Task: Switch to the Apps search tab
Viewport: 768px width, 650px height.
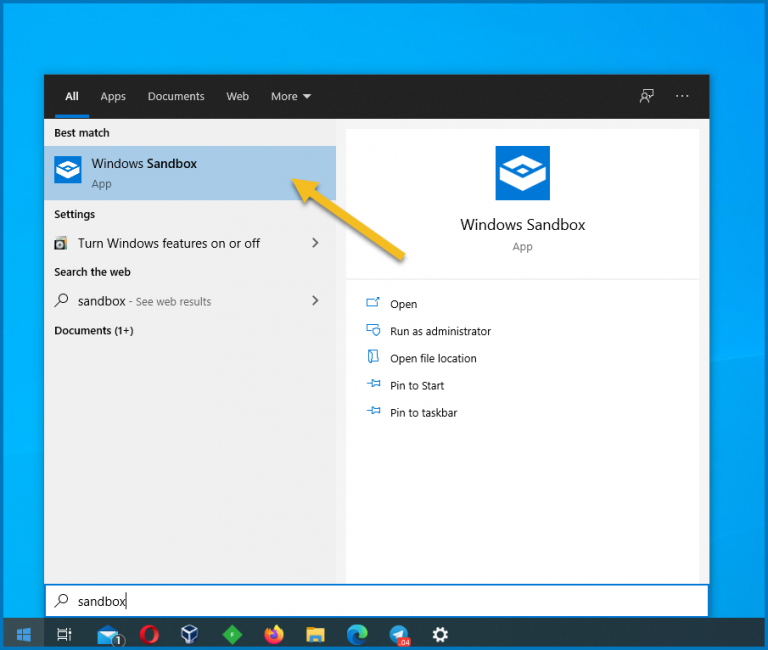Action: (113, 96)
